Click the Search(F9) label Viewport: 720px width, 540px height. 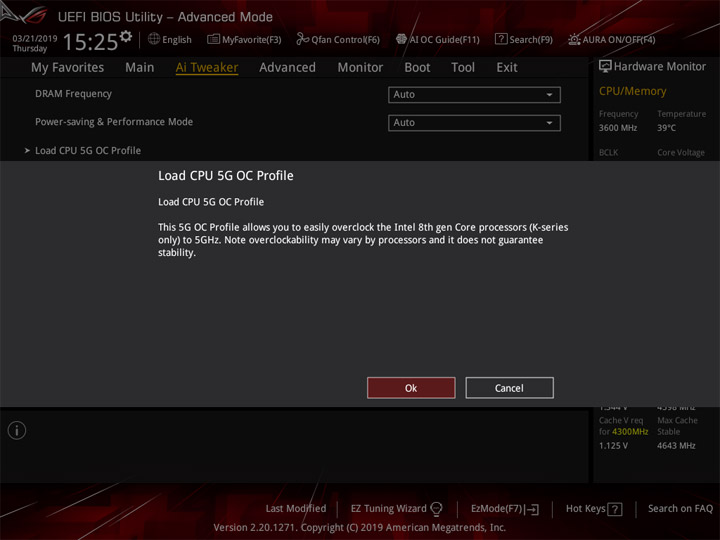point(531,40)
